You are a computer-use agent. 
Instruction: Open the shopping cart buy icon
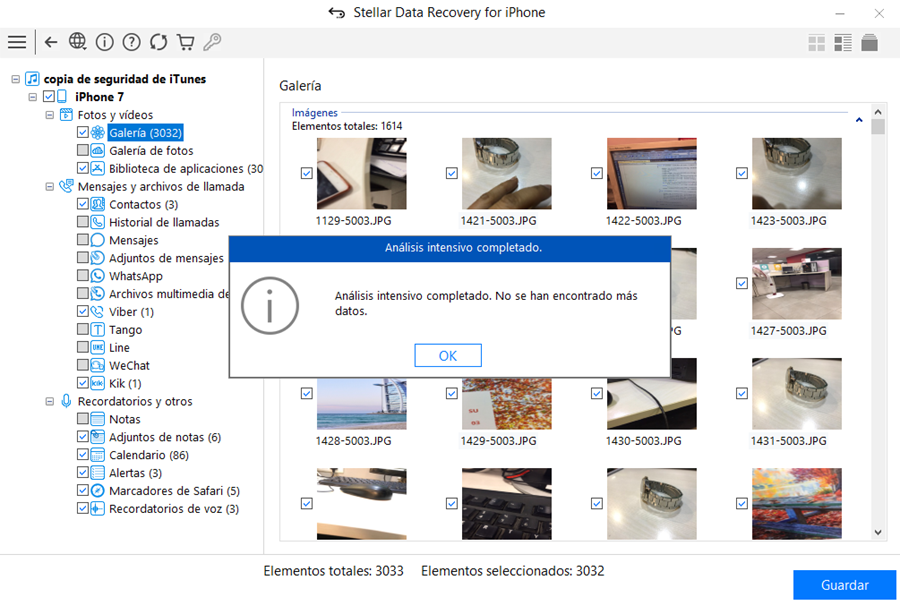point(185,42)
